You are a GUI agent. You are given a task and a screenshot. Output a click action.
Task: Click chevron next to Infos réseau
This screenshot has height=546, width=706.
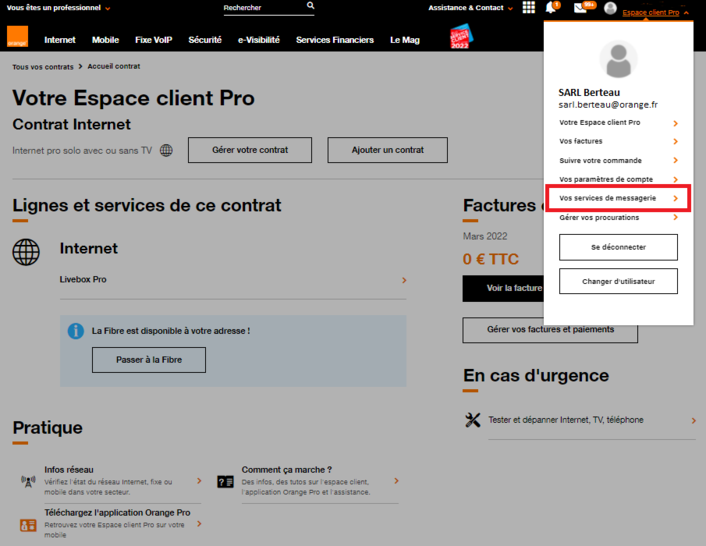[199, 481]
